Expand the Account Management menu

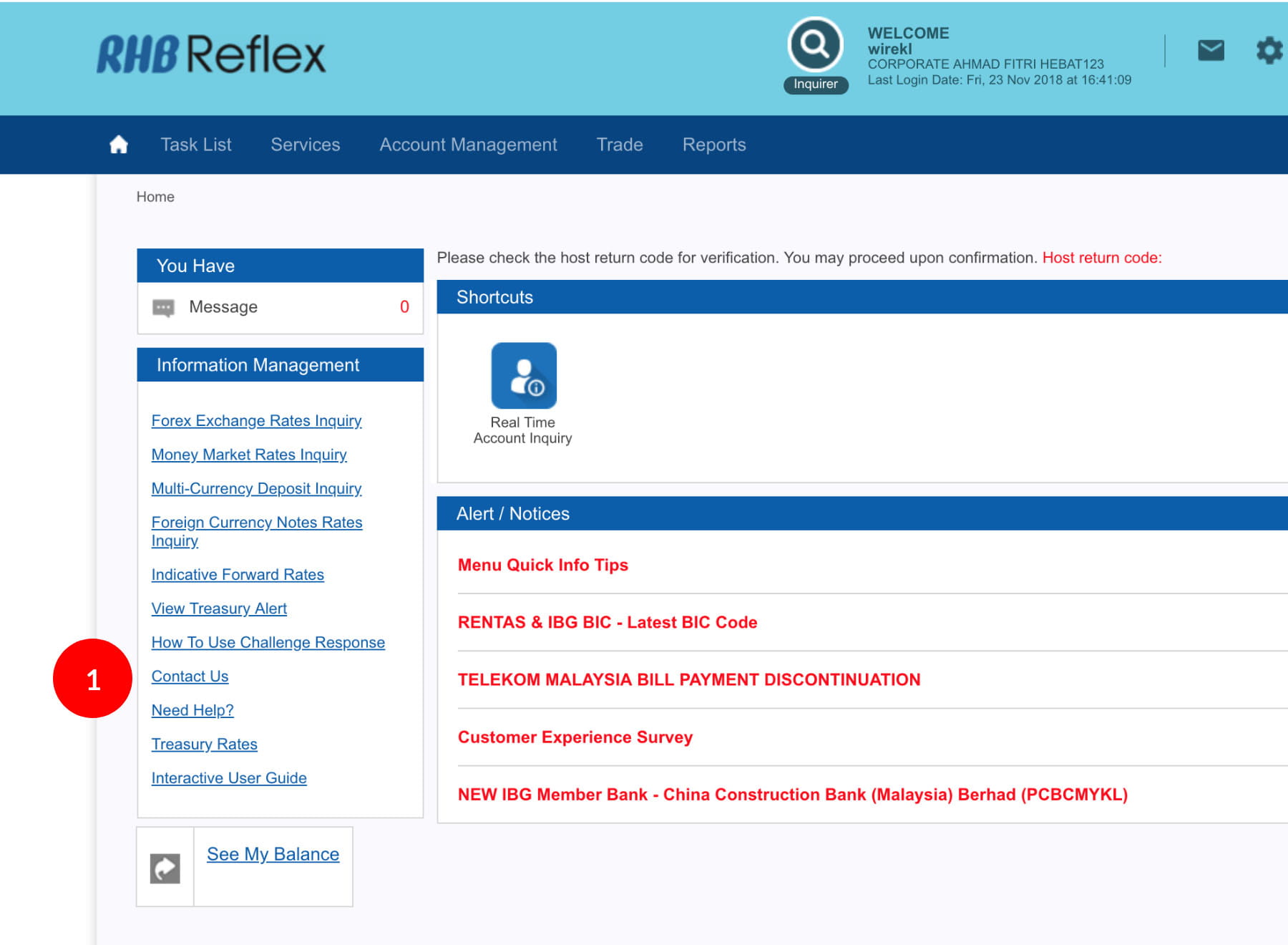coord(468,145)
